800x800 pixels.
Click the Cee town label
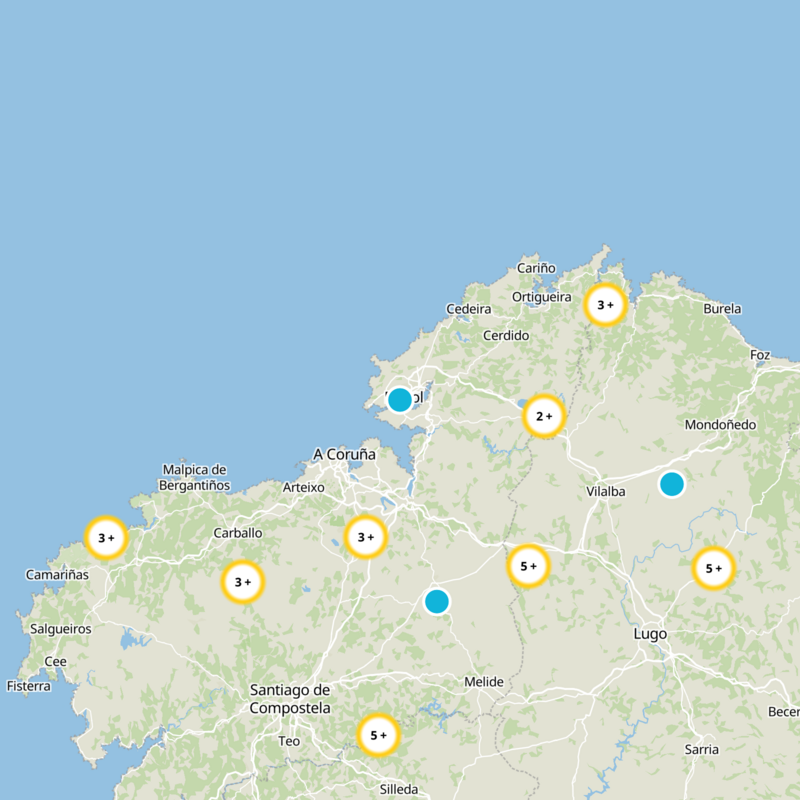(x=55, y=661)
